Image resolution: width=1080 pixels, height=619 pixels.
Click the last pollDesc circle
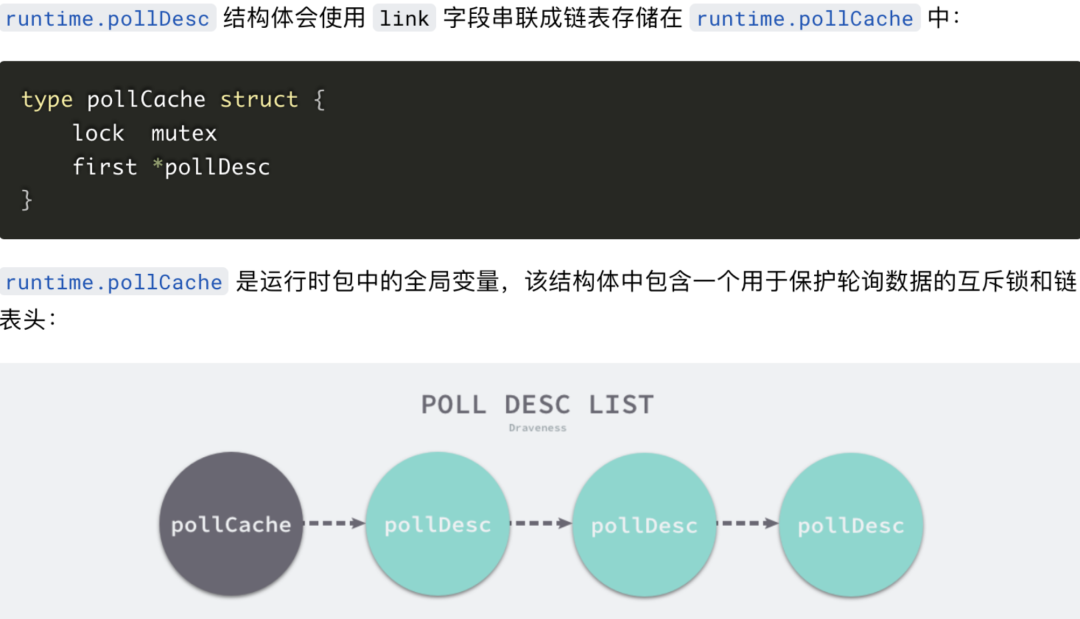851,524
